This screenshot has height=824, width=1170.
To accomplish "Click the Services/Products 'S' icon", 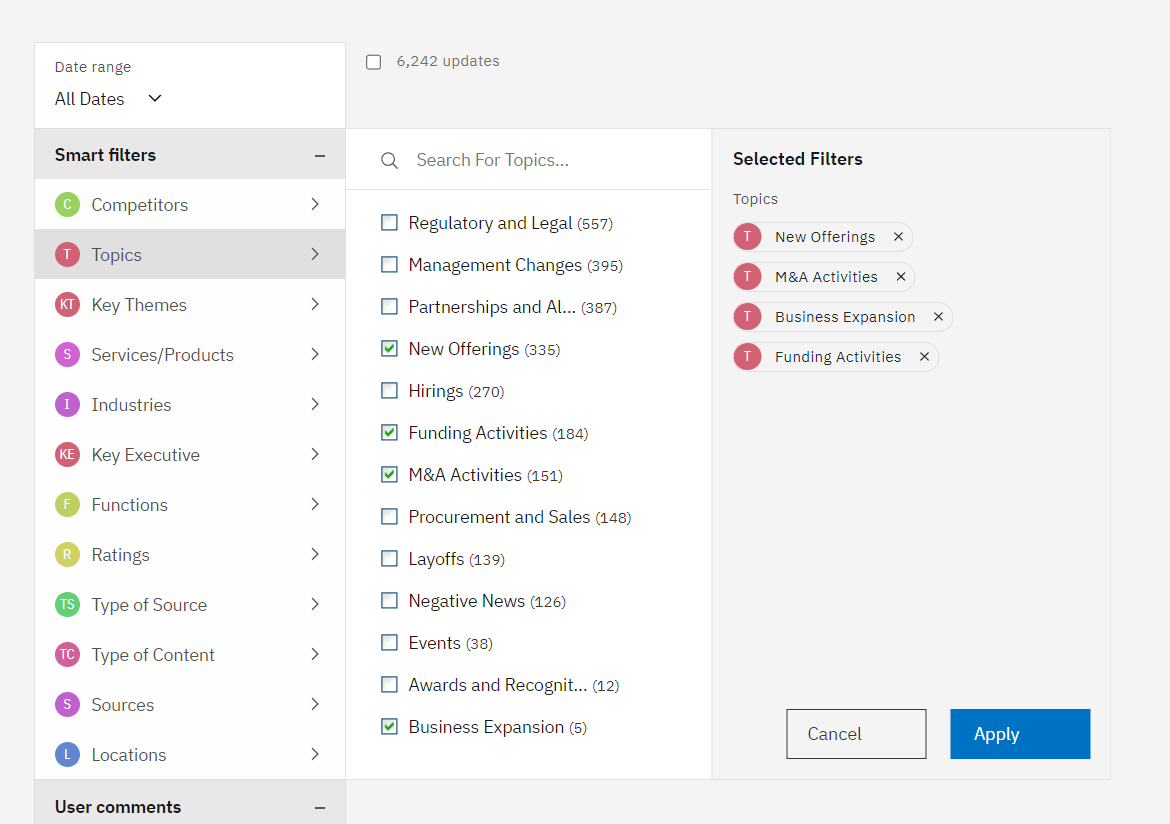I will pyautogui.click(x=67, y=355).
